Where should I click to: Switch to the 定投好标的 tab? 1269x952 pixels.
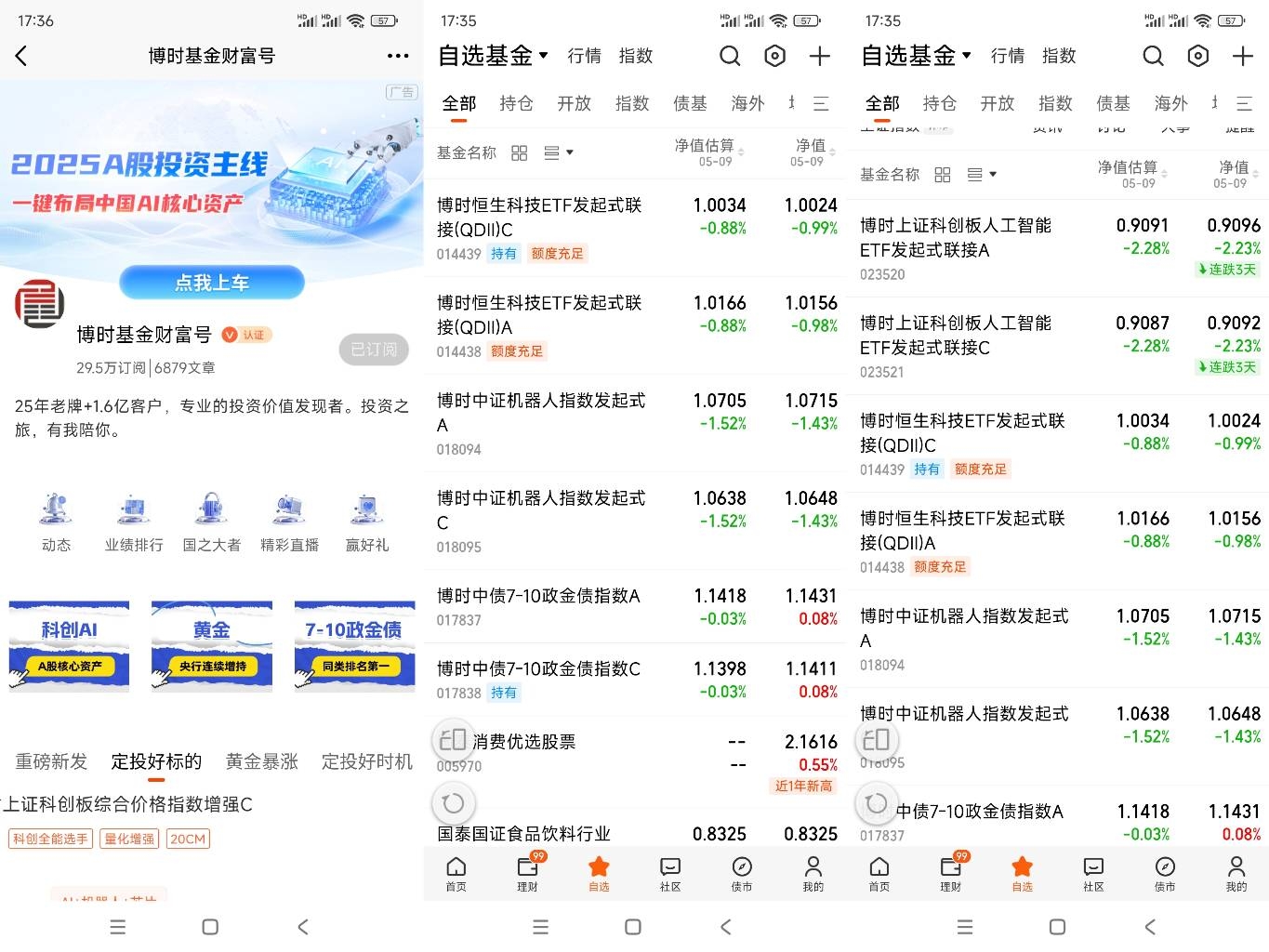point(156,761)
